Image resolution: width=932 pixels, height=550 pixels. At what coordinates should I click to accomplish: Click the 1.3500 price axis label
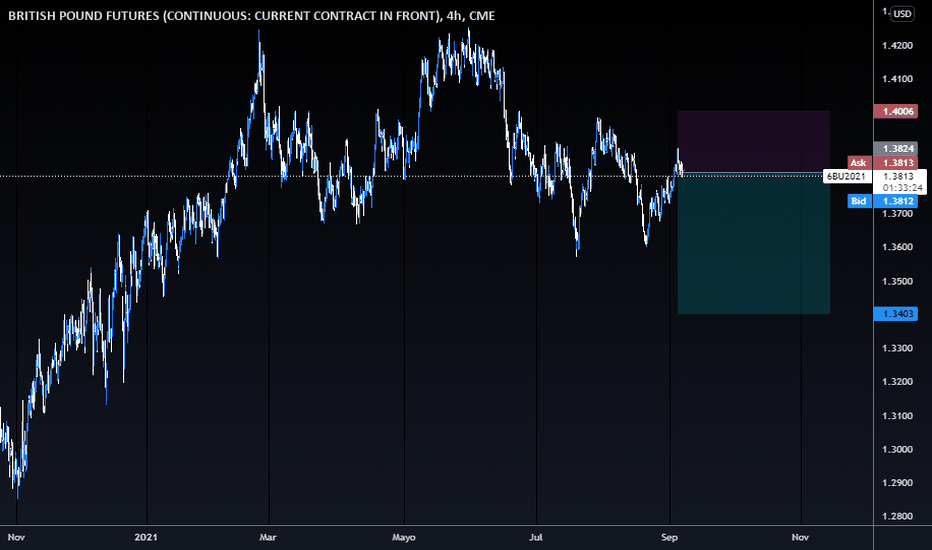pyautogui.click(x=898, y=281)
